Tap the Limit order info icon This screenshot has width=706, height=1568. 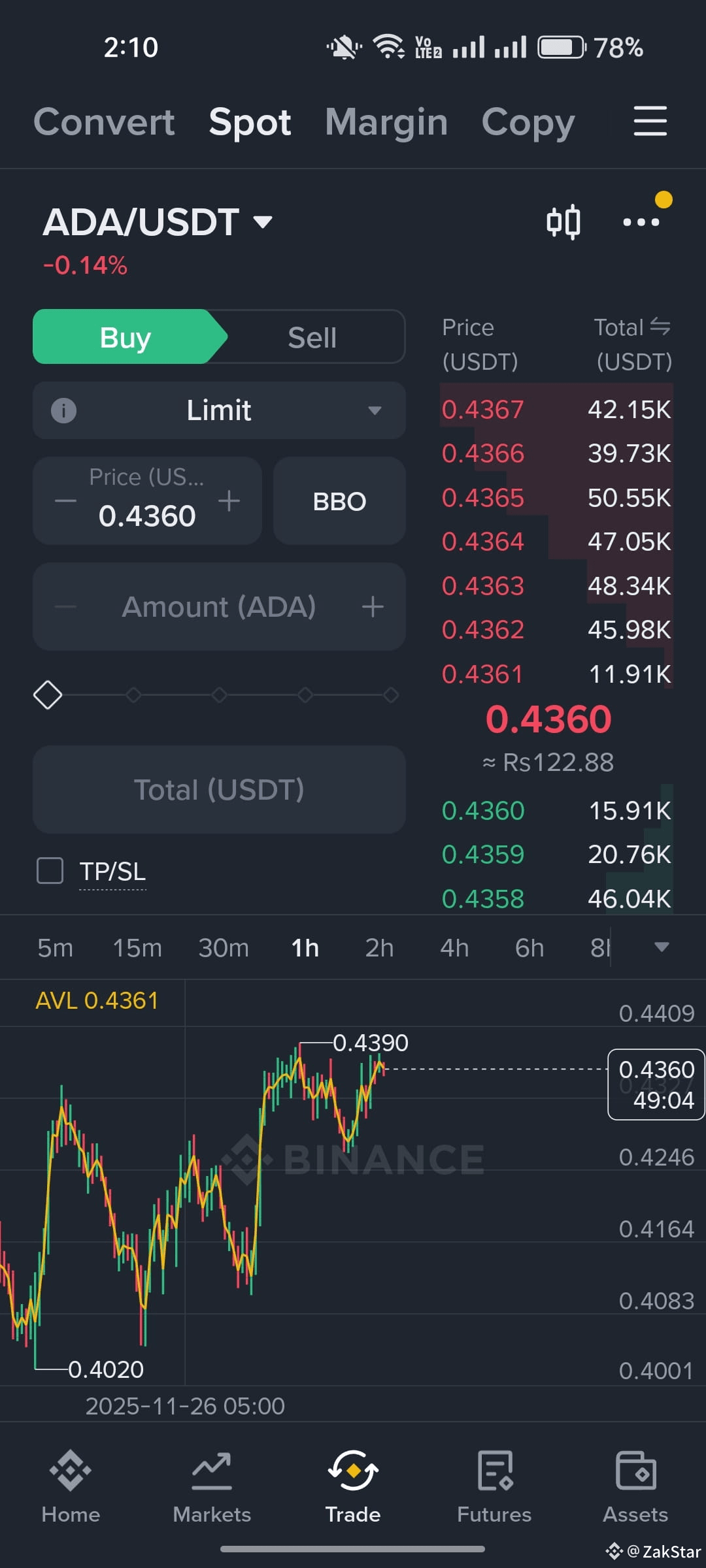pos(63,411)
